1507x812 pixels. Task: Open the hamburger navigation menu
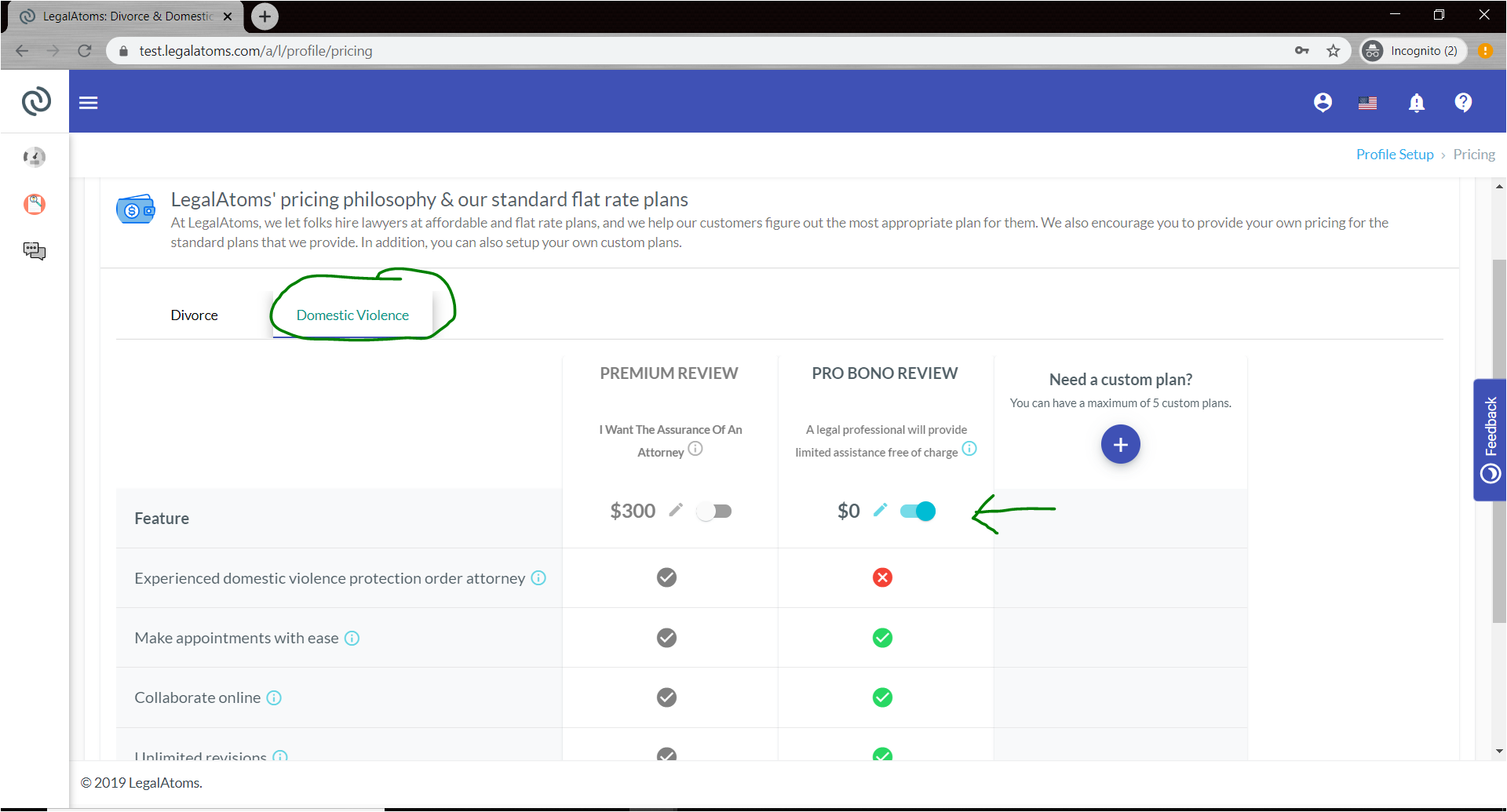pos(89,103)
